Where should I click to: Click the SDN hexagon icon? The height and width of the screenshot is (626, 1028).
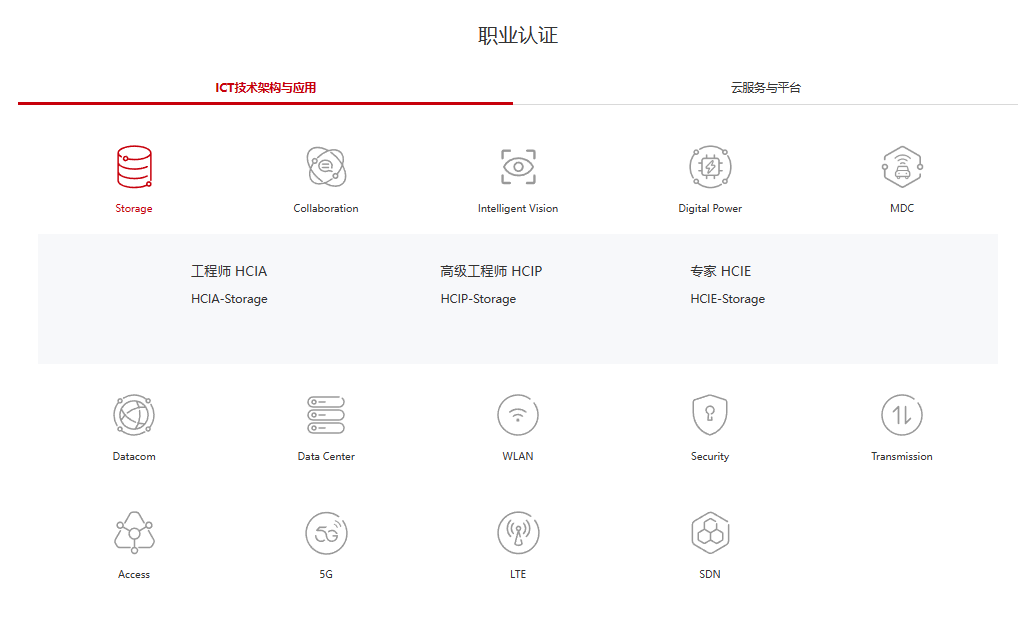click(x=710, y=532)
